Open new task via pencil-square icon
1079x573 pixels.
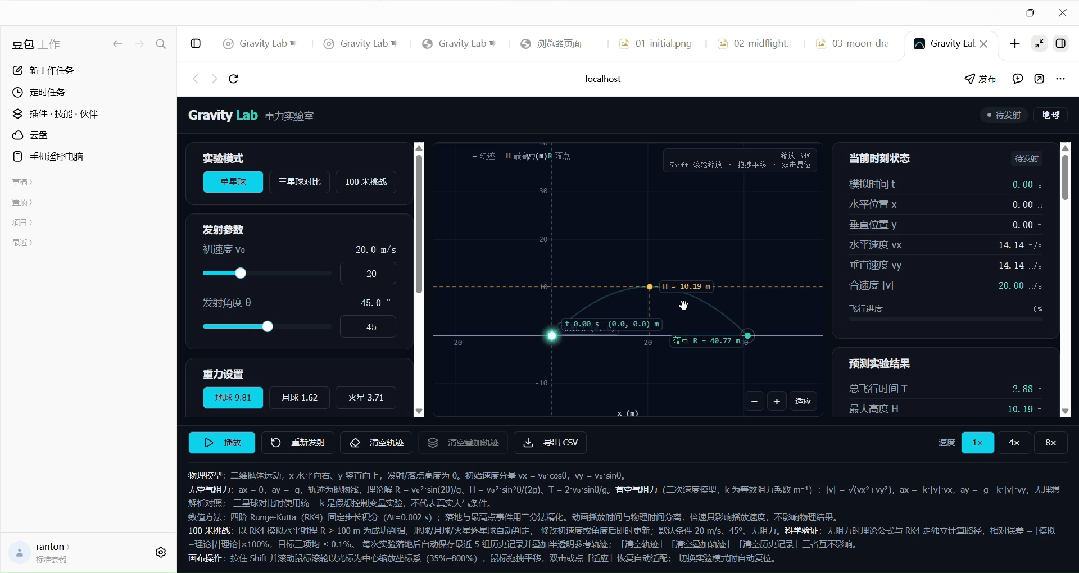click(x=18, y=70)
